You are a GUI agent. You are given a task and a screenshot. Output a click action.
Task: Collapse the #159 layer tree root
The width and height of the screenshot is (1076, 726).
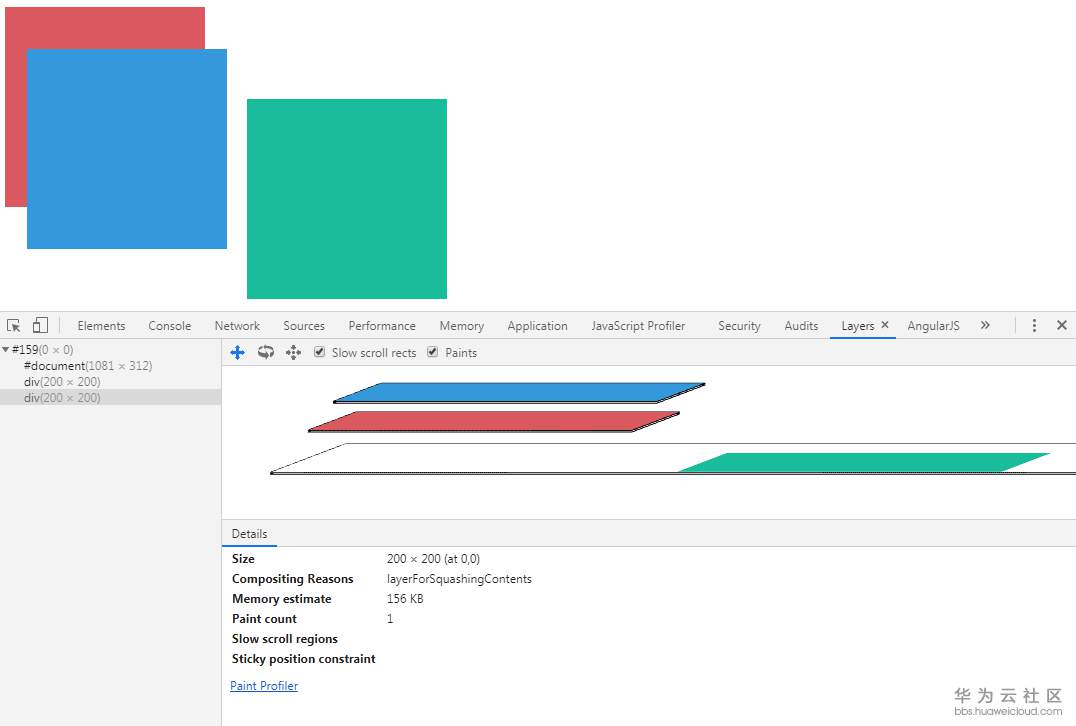pos(5,349)
